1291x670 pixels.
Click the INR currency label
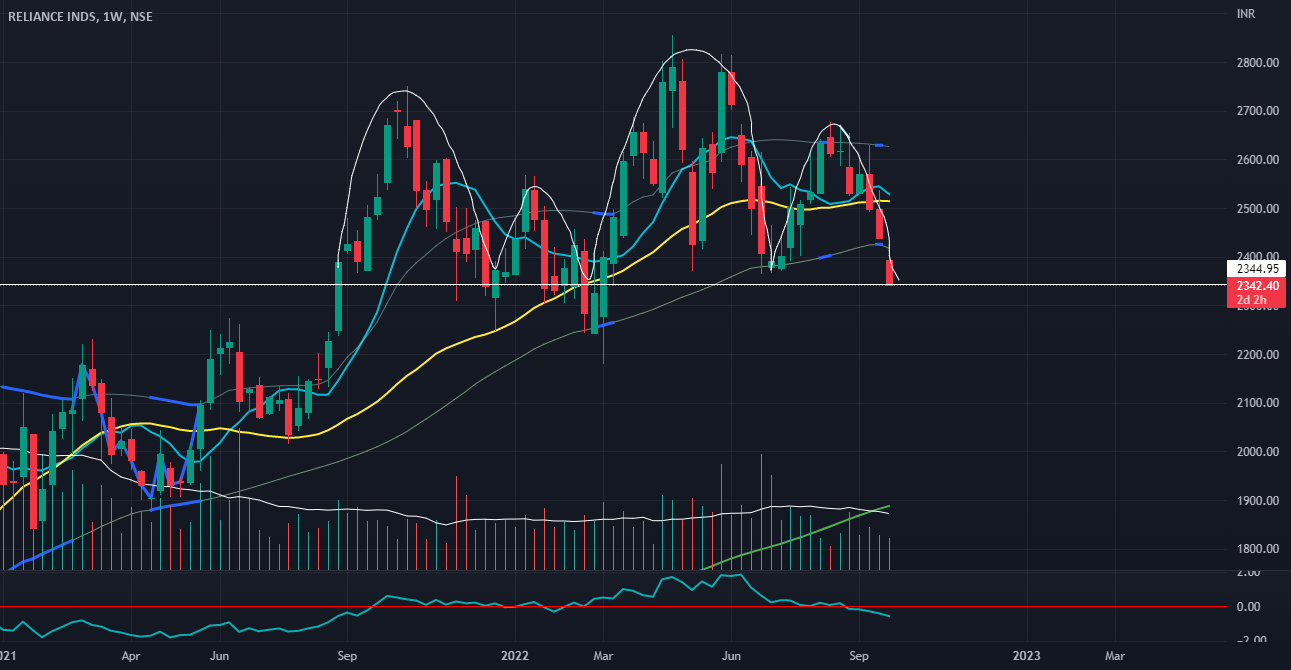pyautogui.click(x=1246, y=14)
